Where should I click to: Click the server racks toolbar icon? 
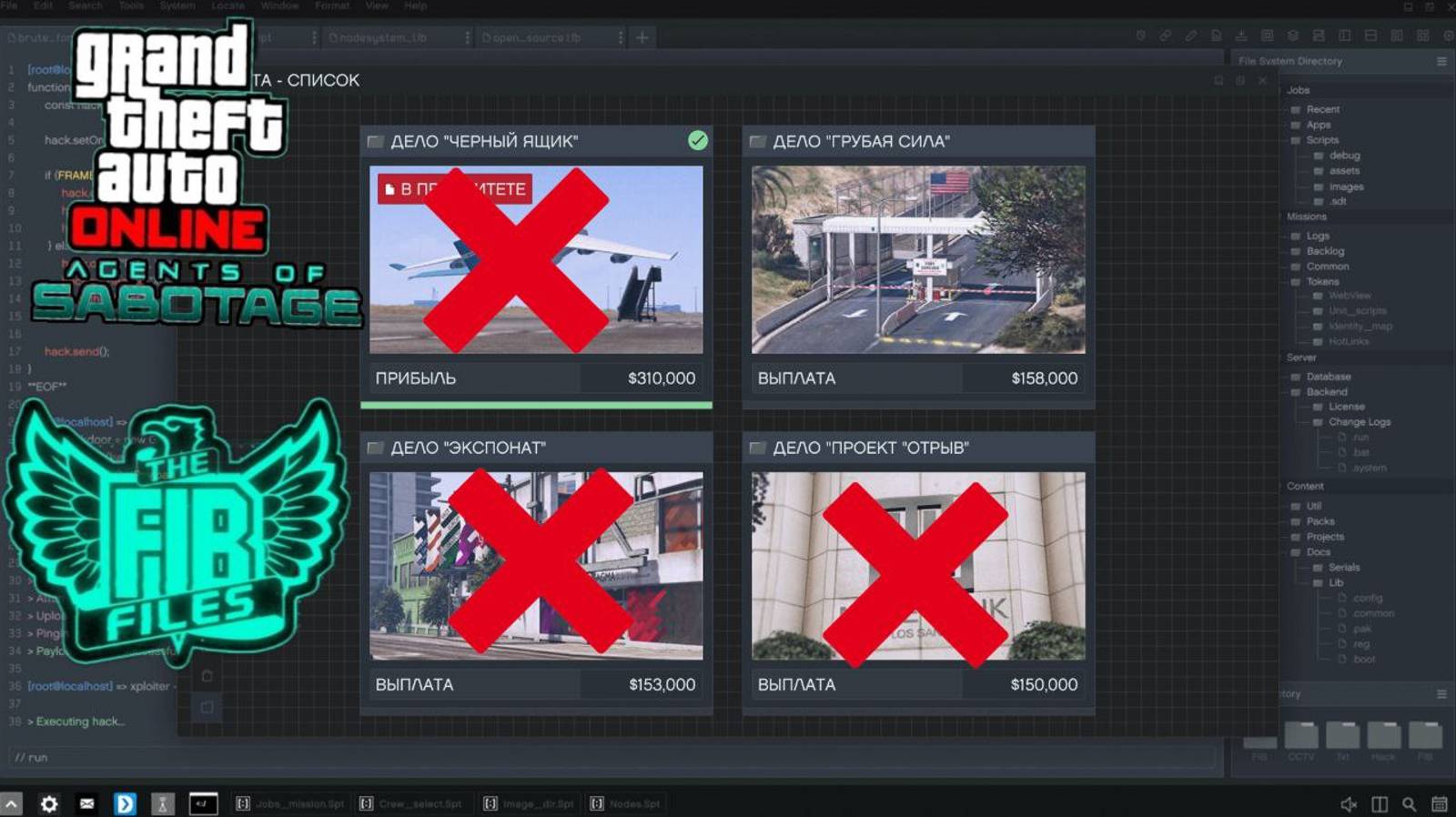[1319, 36]
